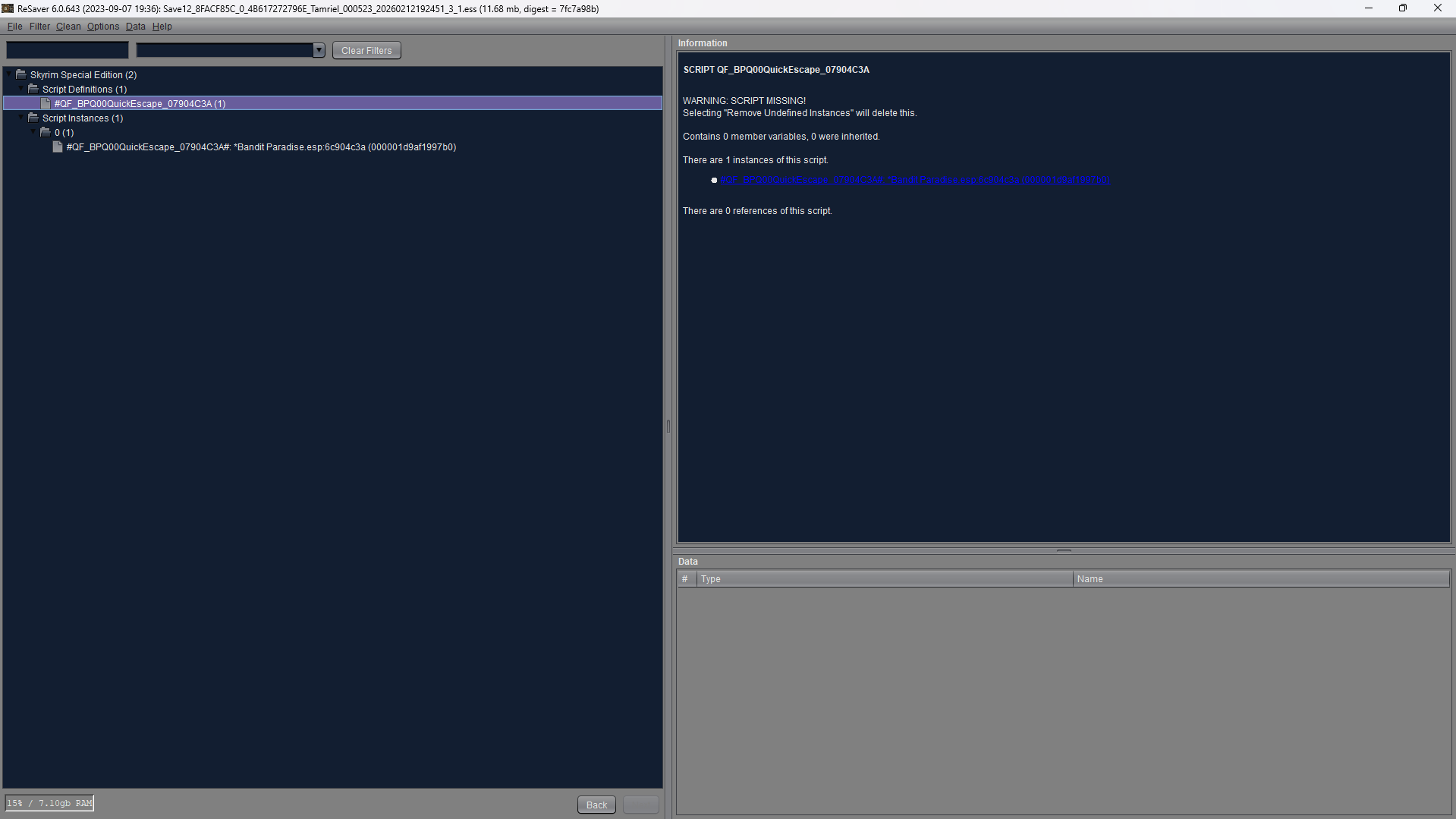1456x819 pixels.
Task: Click the Clear Filters button
Action: 366,51
